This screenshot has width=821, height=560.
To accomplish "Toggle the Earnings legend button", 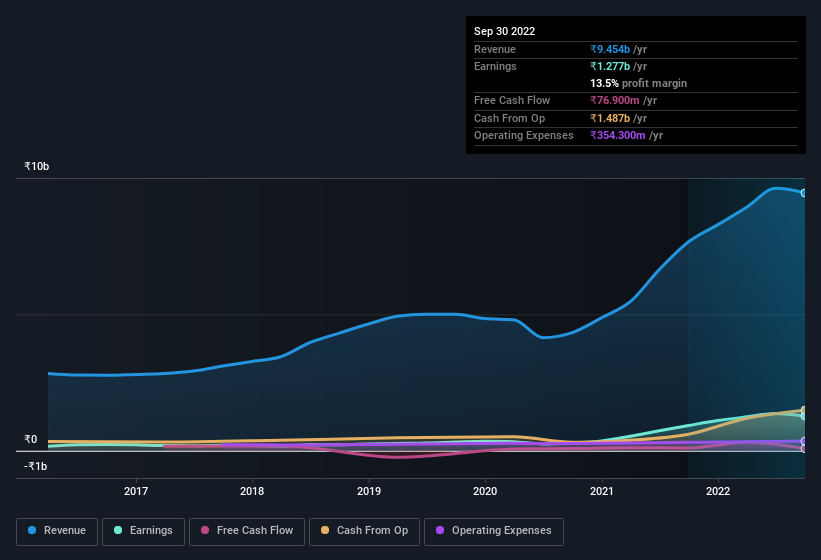I will (x=143, y=531).
